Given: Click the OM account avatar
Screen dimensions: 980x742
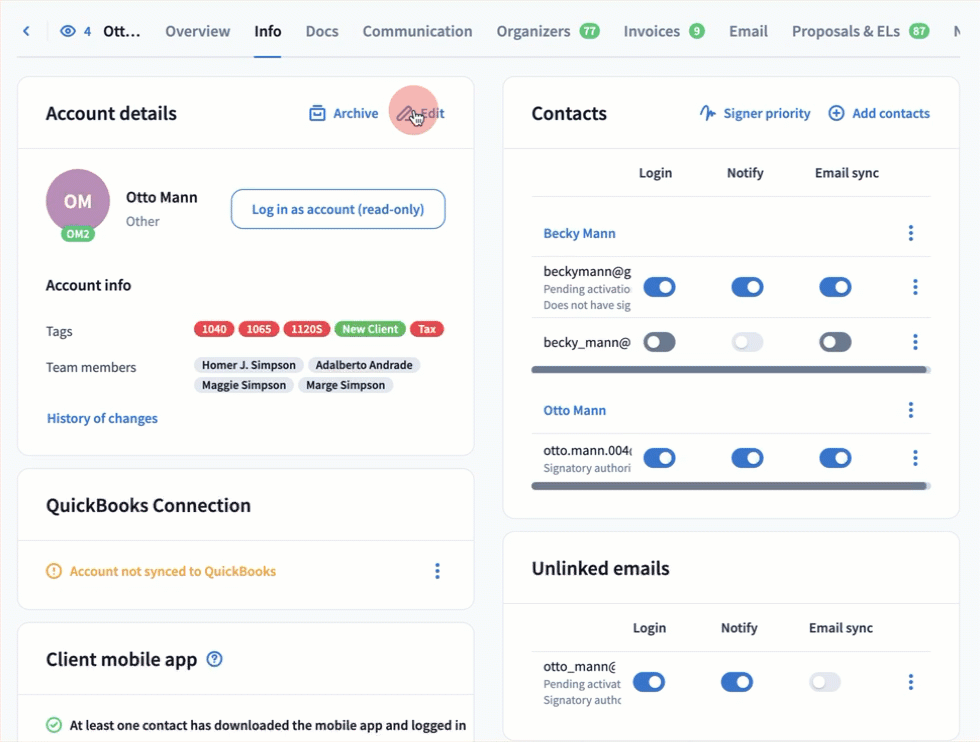Looking at the screenshot, I should (x=78, y=201).
